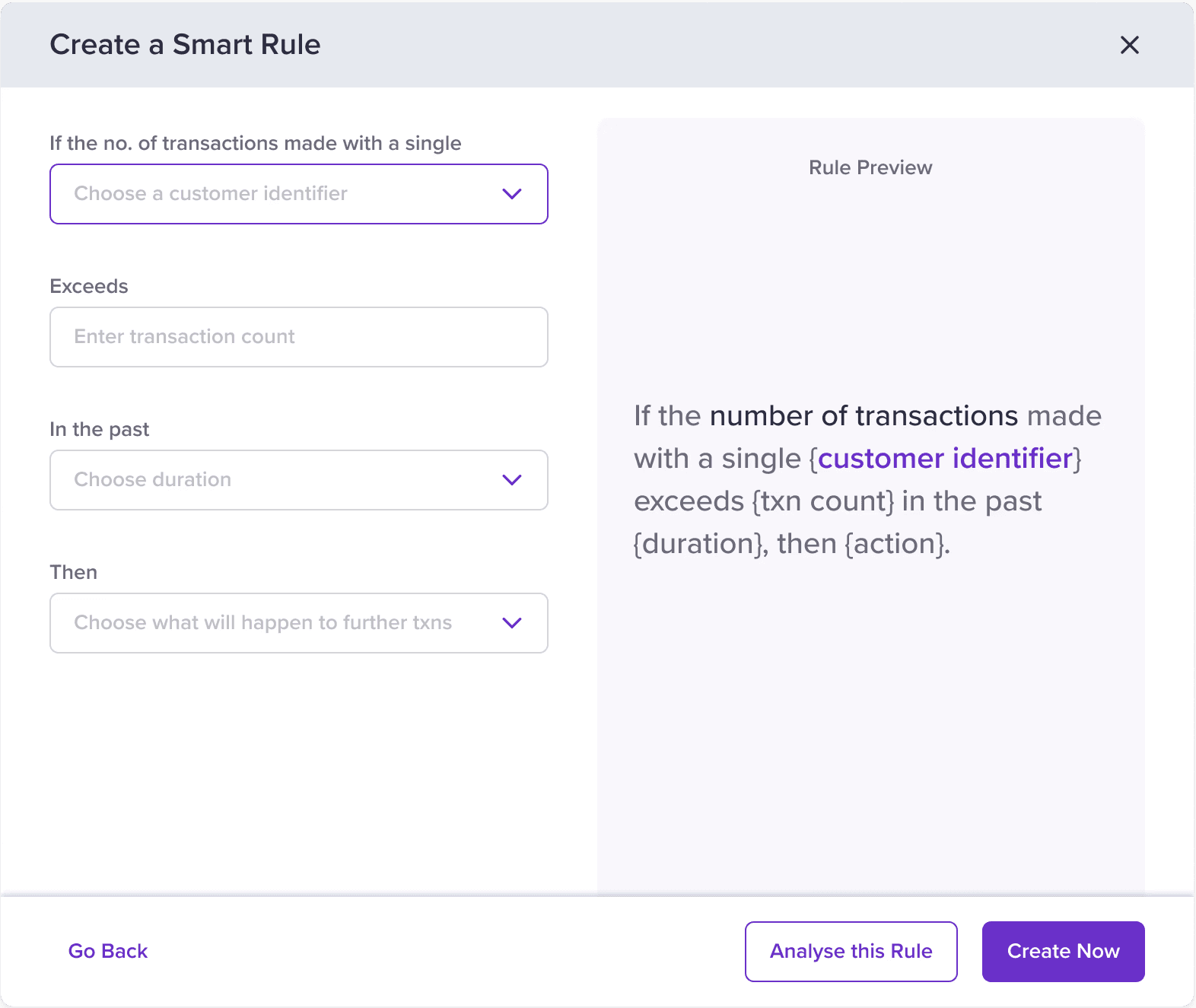The image size is (1196, 1008).
Task: Close the Create a Smart Rule dialog
Action: 1129,45
